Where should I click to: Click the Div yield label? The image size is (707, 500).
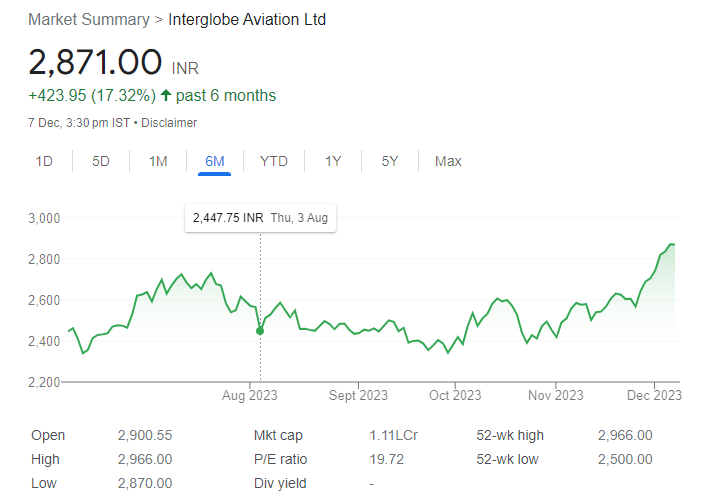280,483
